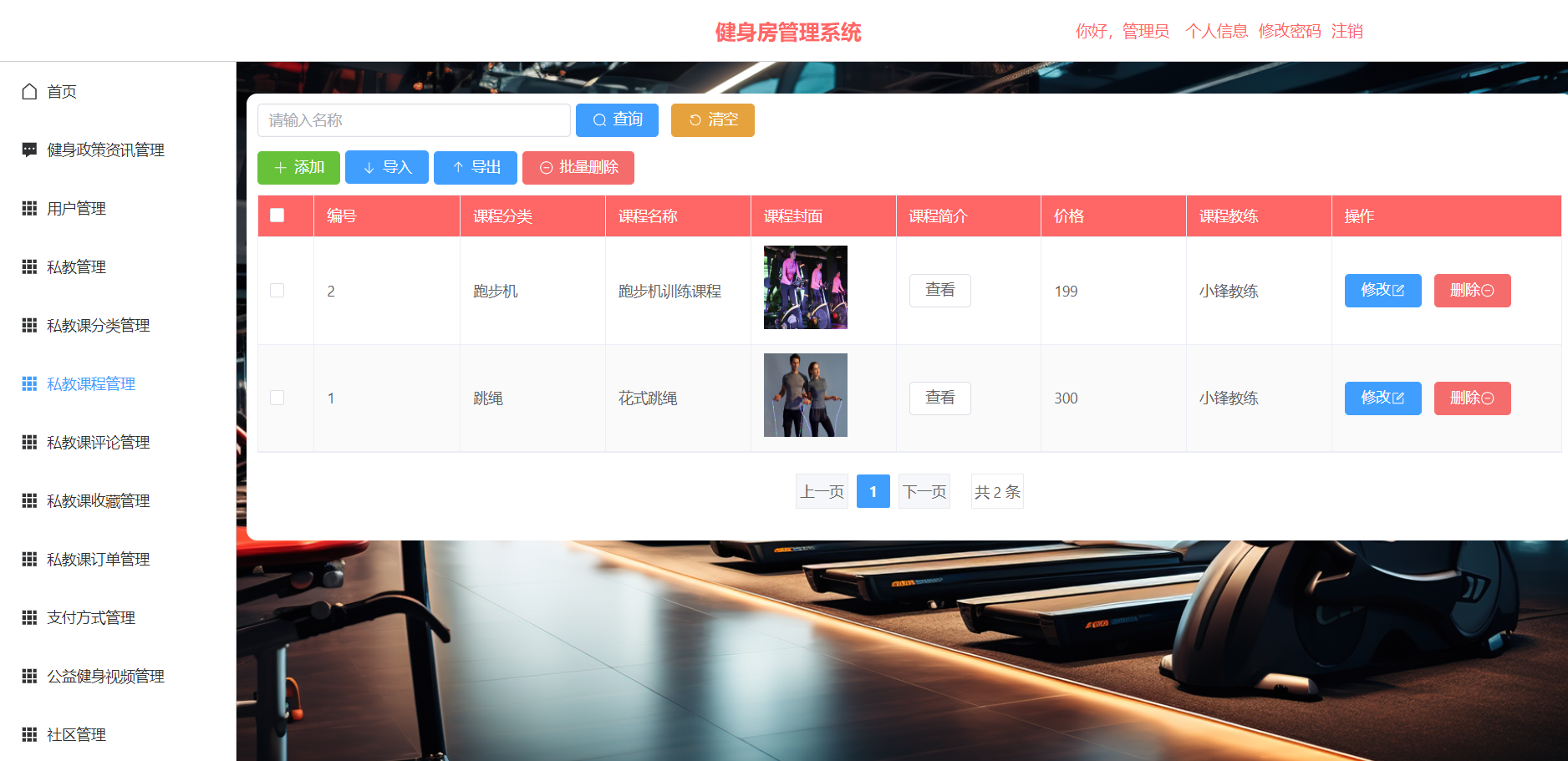1568x761 pixels.
Task: Click the grid icon beside 支付方式管理
Action: [x=29, y=617]
